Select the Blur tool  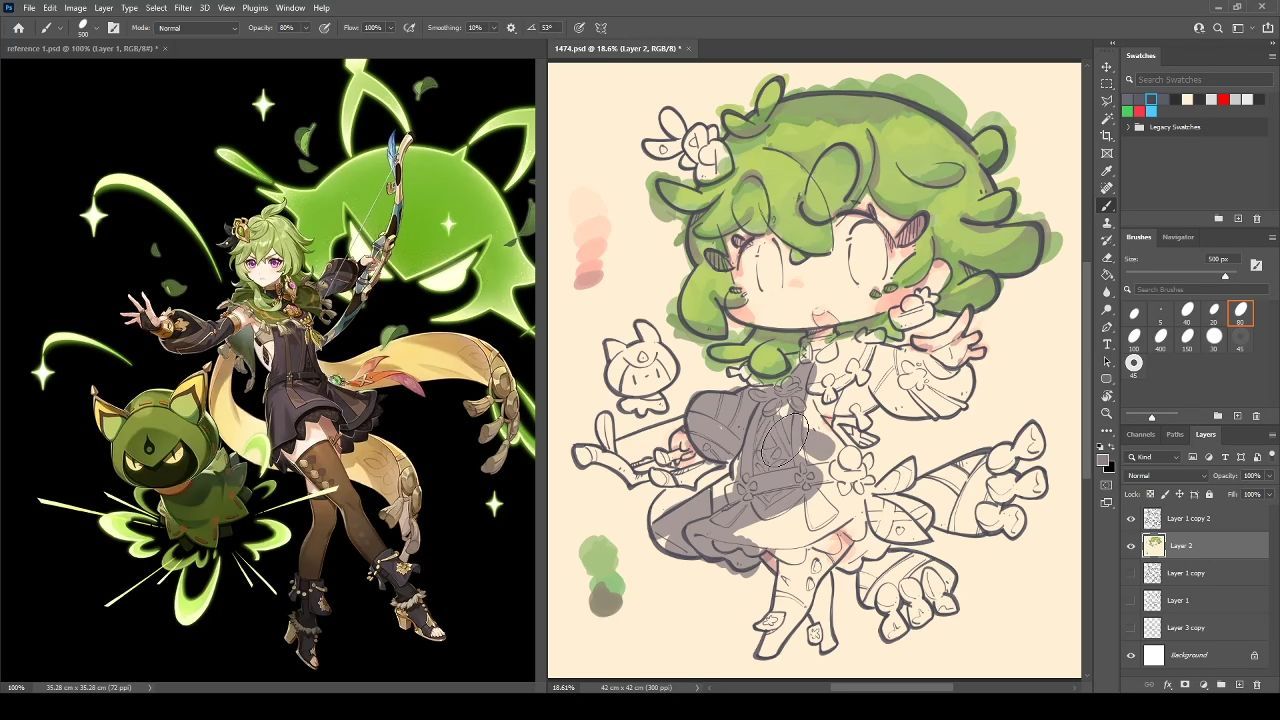1107,292
